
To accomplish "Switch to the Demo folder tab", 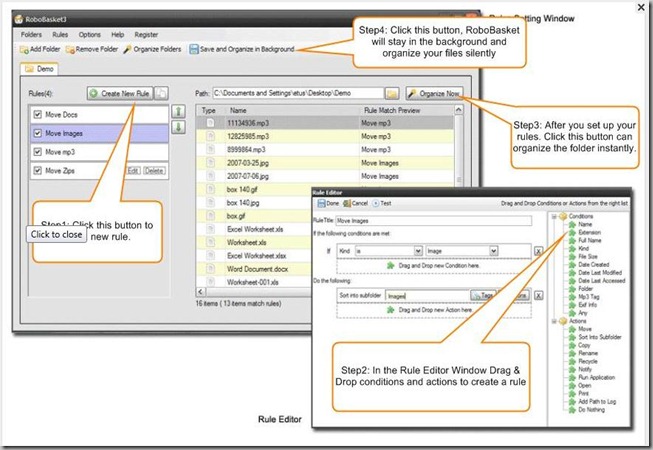I will click(x=40, y=69).
